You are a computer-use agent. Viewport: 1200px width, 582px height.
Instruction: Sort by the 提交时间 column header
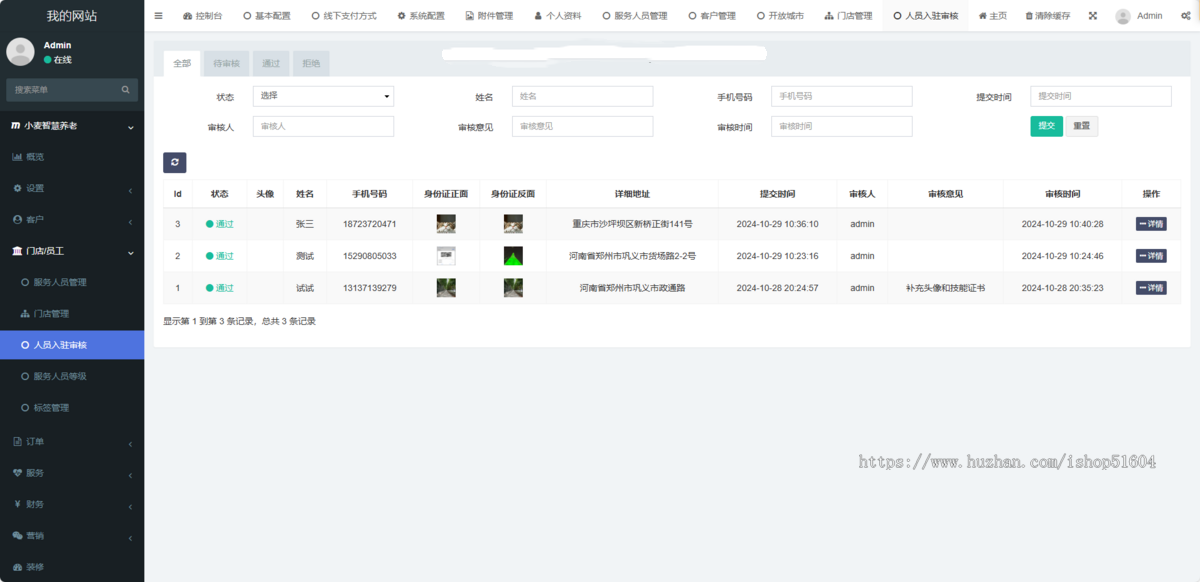pos(777,194)
